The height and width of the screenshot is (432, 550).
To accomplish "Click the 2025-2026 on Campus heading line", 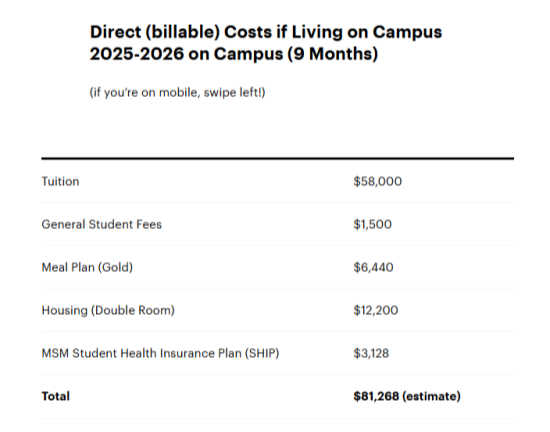I will [x=234, y=54].
